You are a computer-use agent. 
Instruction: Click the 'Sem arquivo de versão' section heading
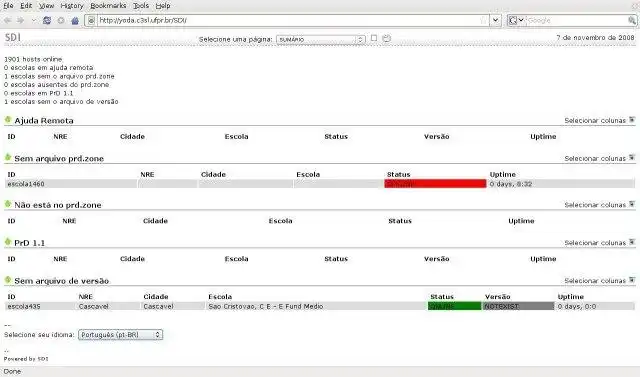pyautogui.click(x=62, y=281)
